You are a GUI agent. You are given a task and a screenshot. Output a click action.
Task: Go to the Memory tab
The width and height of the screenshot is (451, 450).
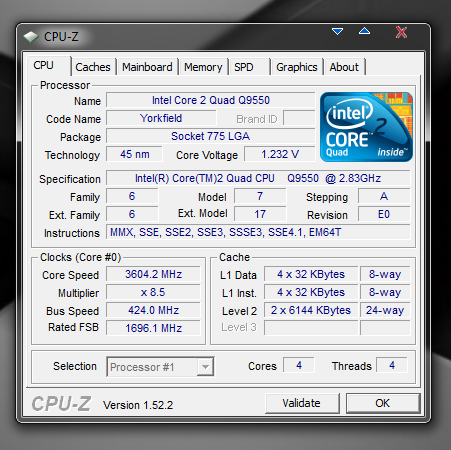click(203, 67)
